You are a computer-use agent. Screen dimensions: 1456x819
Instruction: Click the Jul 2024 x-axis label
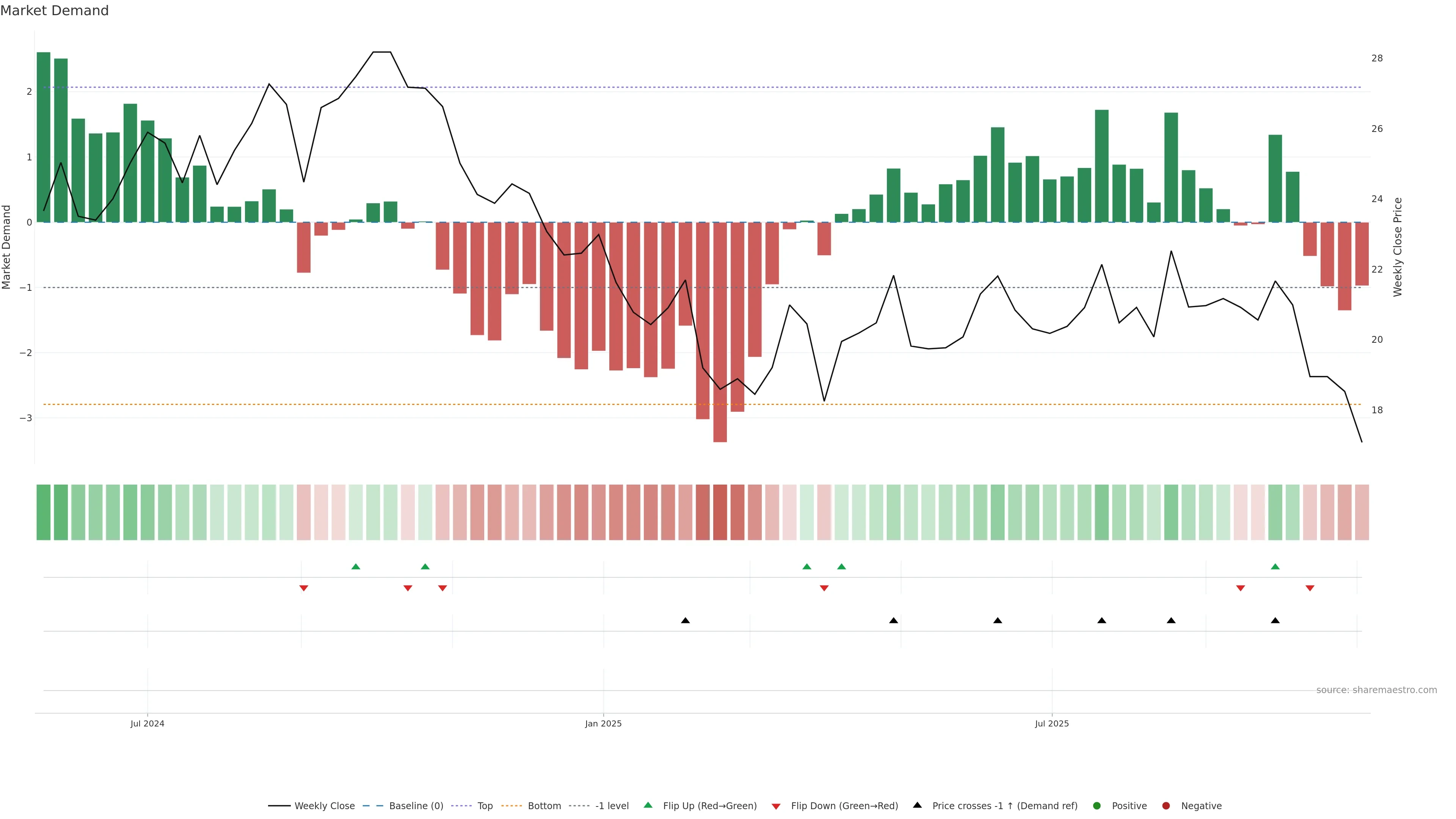pyautogui.click(x=147, y=723)
